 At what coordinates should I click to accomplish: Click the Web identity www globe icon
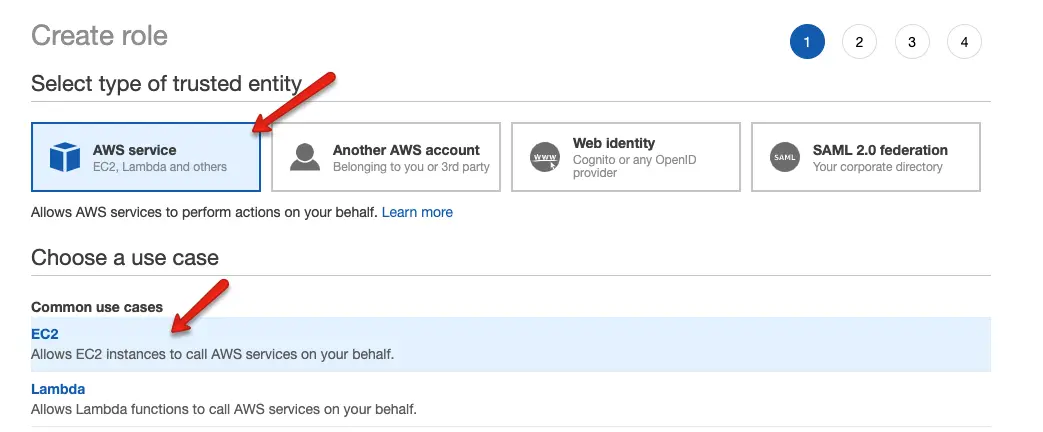coord(545,157)
